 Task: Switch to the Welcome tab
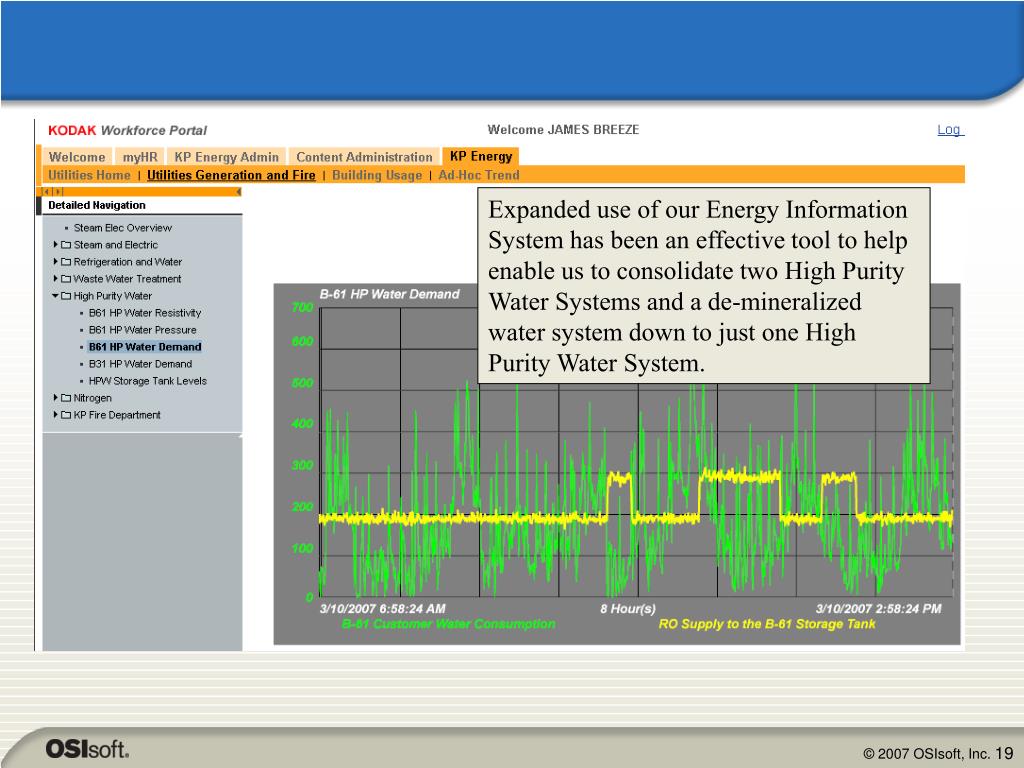point(77,157)
